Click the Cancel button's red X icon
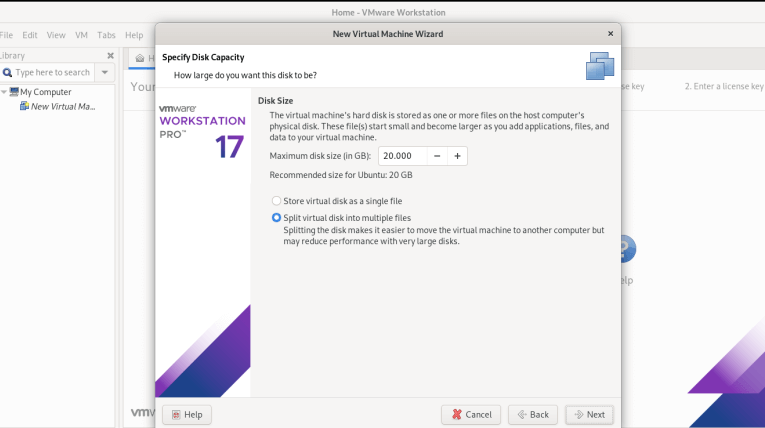Screen dimensions: 765x428 (x=457, y=414)
